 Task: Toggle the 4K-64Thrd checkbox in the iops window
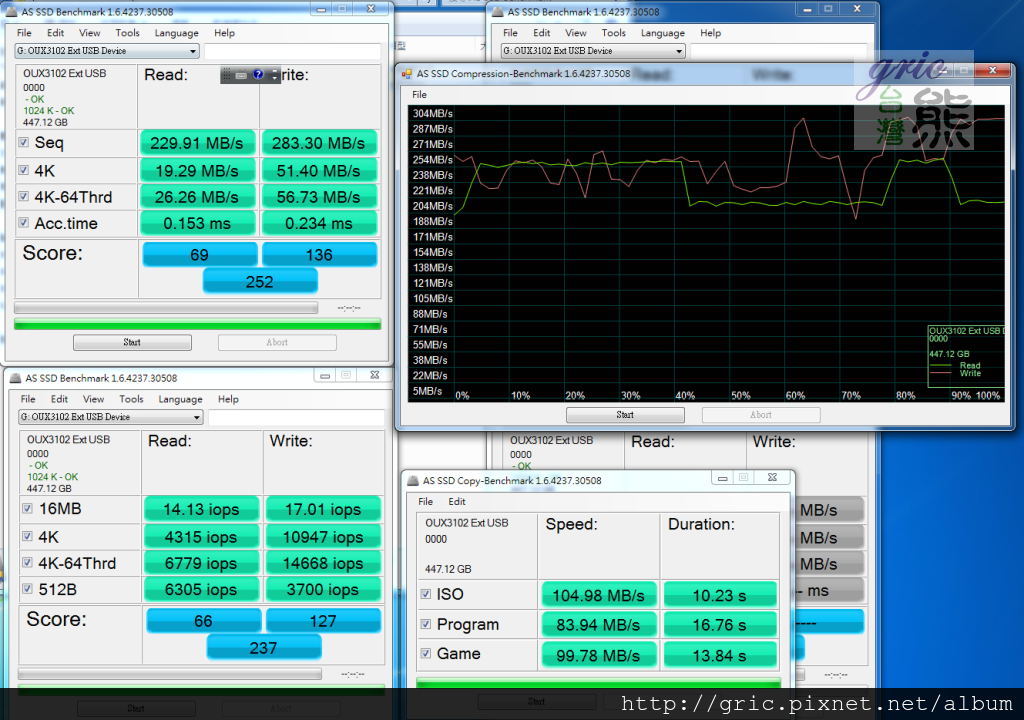(x=27, y=563)
